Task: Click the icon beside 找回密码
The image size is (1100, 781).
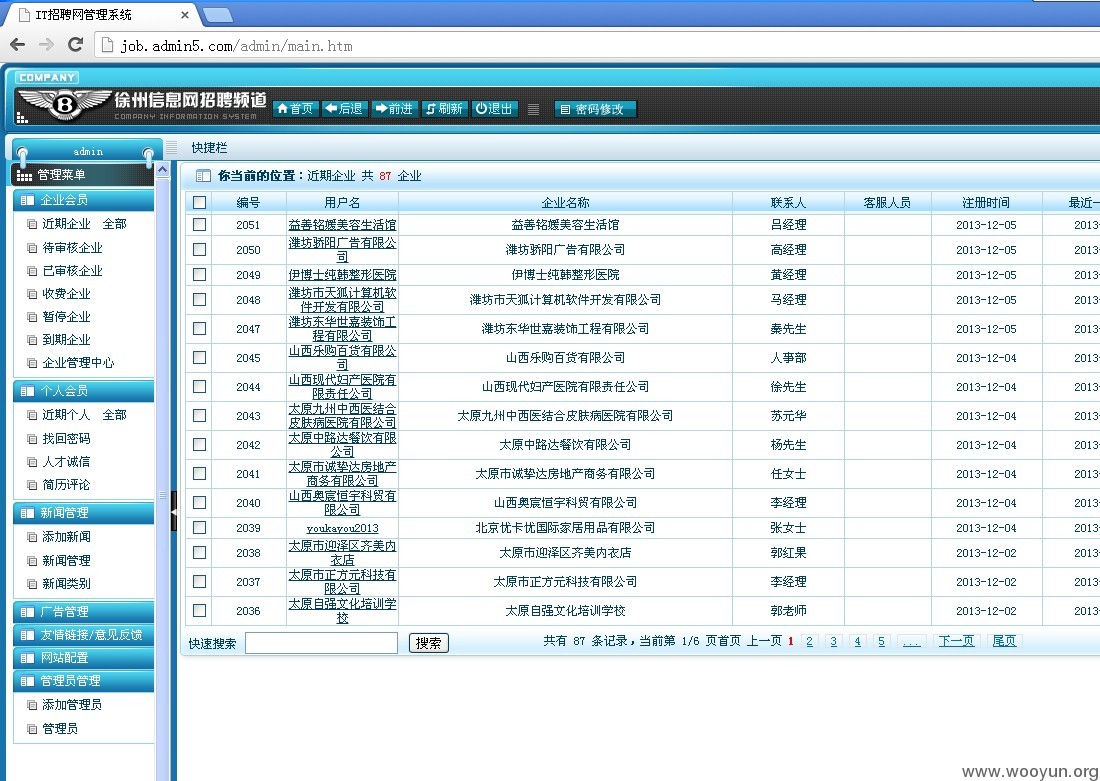Action: pyautogui.click(x=32, y=439)
